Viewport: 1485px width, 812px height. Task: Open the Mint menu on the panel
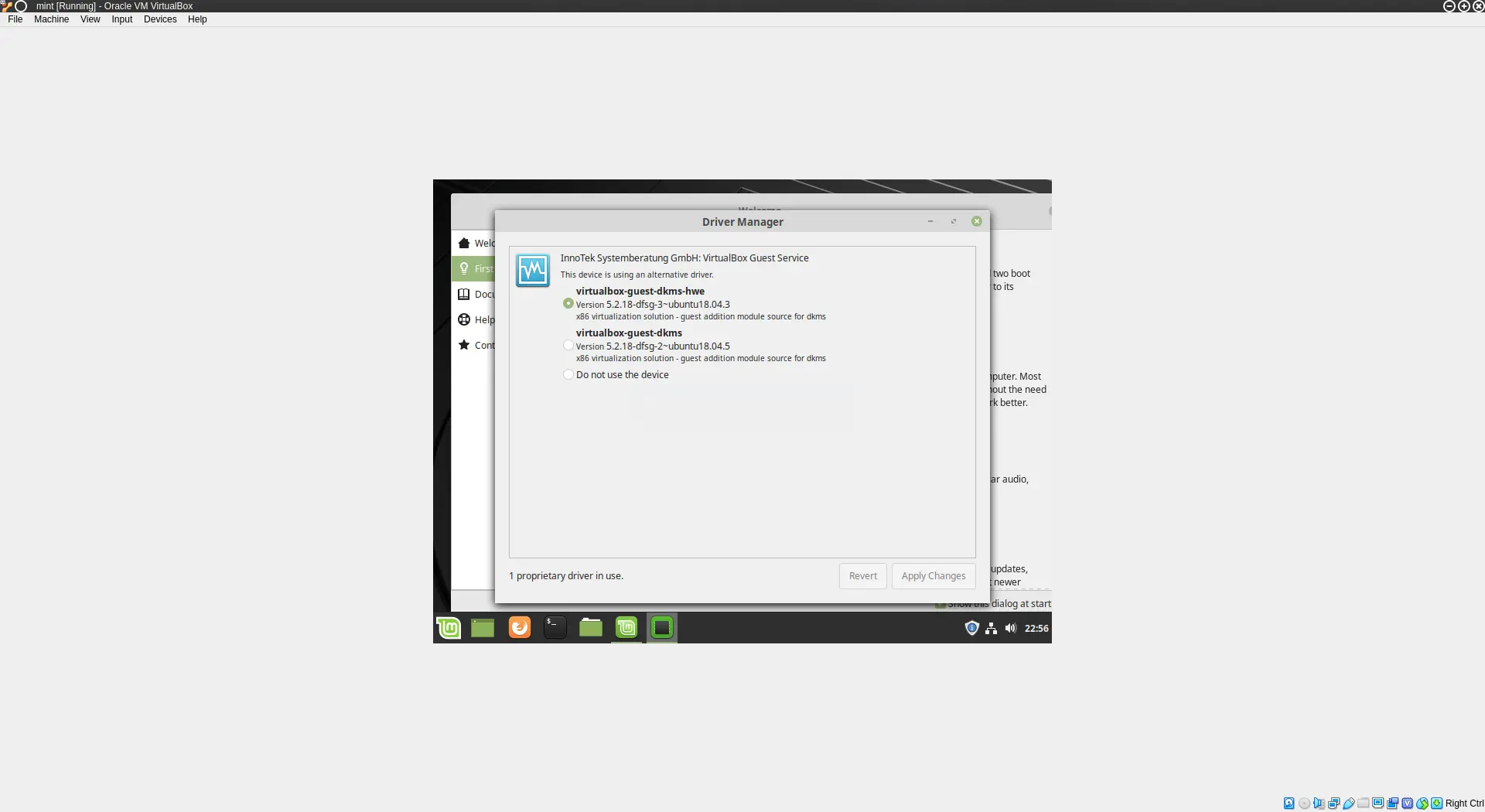449,627
